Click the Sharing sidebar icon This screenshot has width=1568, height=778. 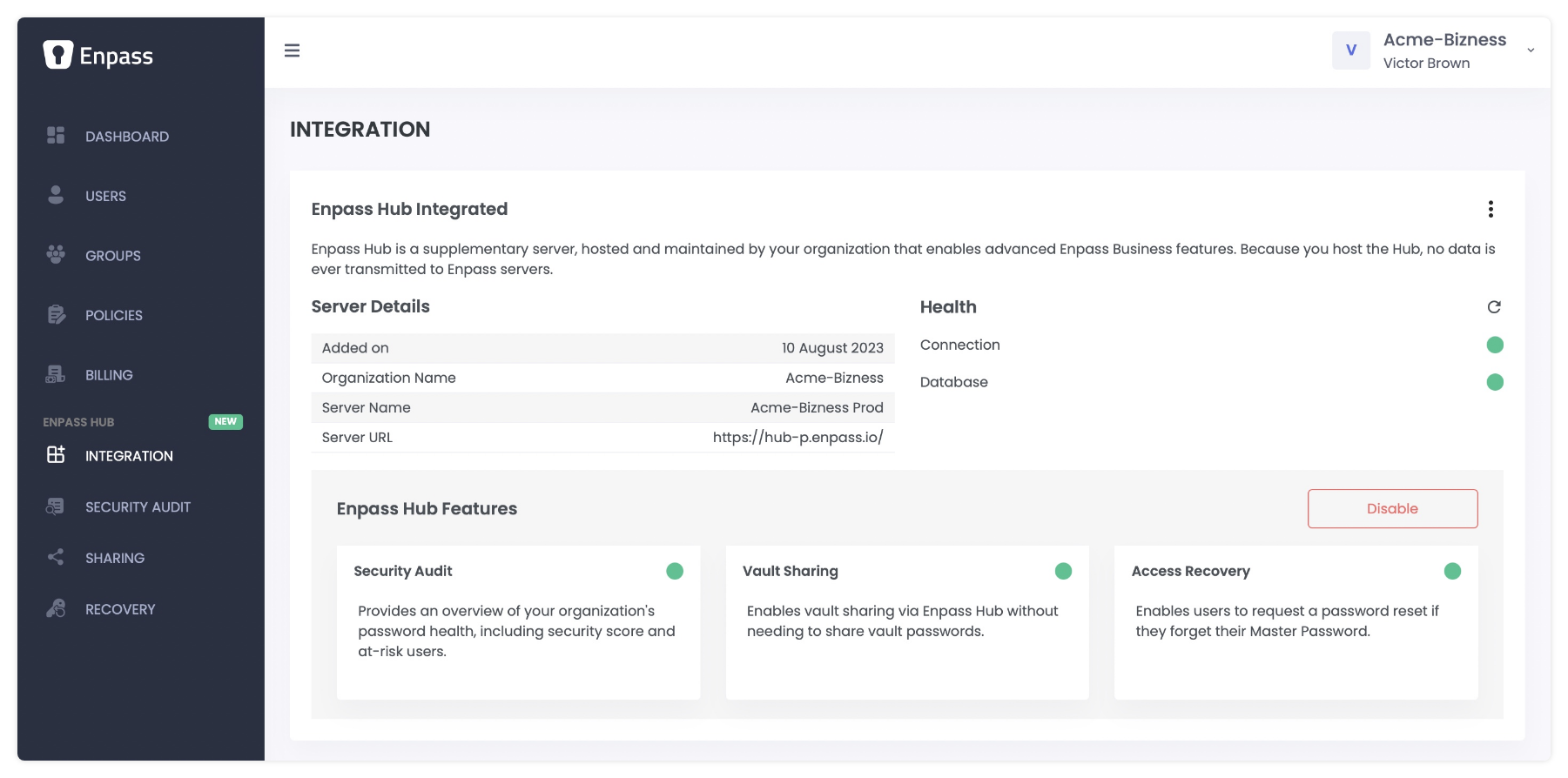[x=56, y=557]
